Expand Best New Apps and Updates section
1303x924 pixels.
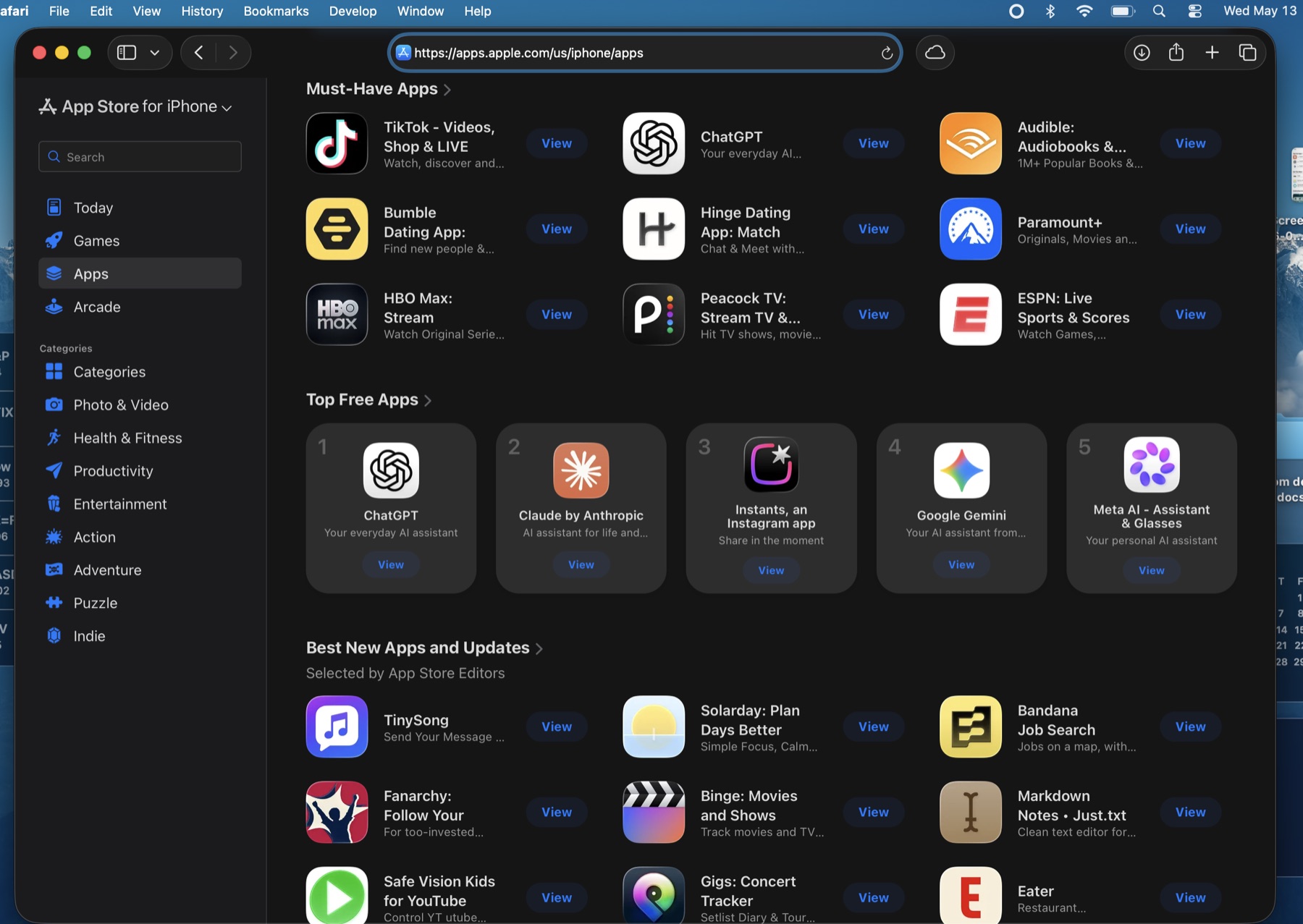(x=425, y=648)
